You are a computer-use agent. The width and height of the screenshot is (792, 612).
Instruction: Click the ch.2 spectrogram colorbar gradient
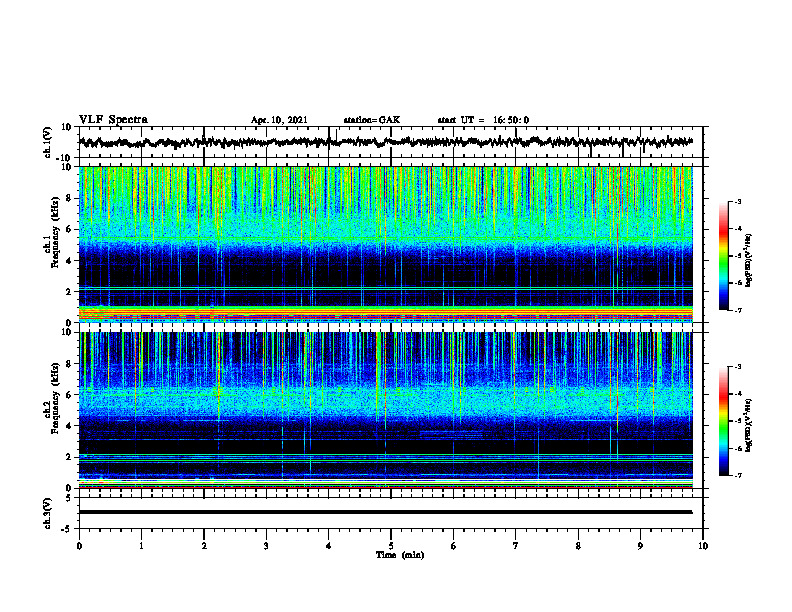pyautogui.click(x=724, y=421)
